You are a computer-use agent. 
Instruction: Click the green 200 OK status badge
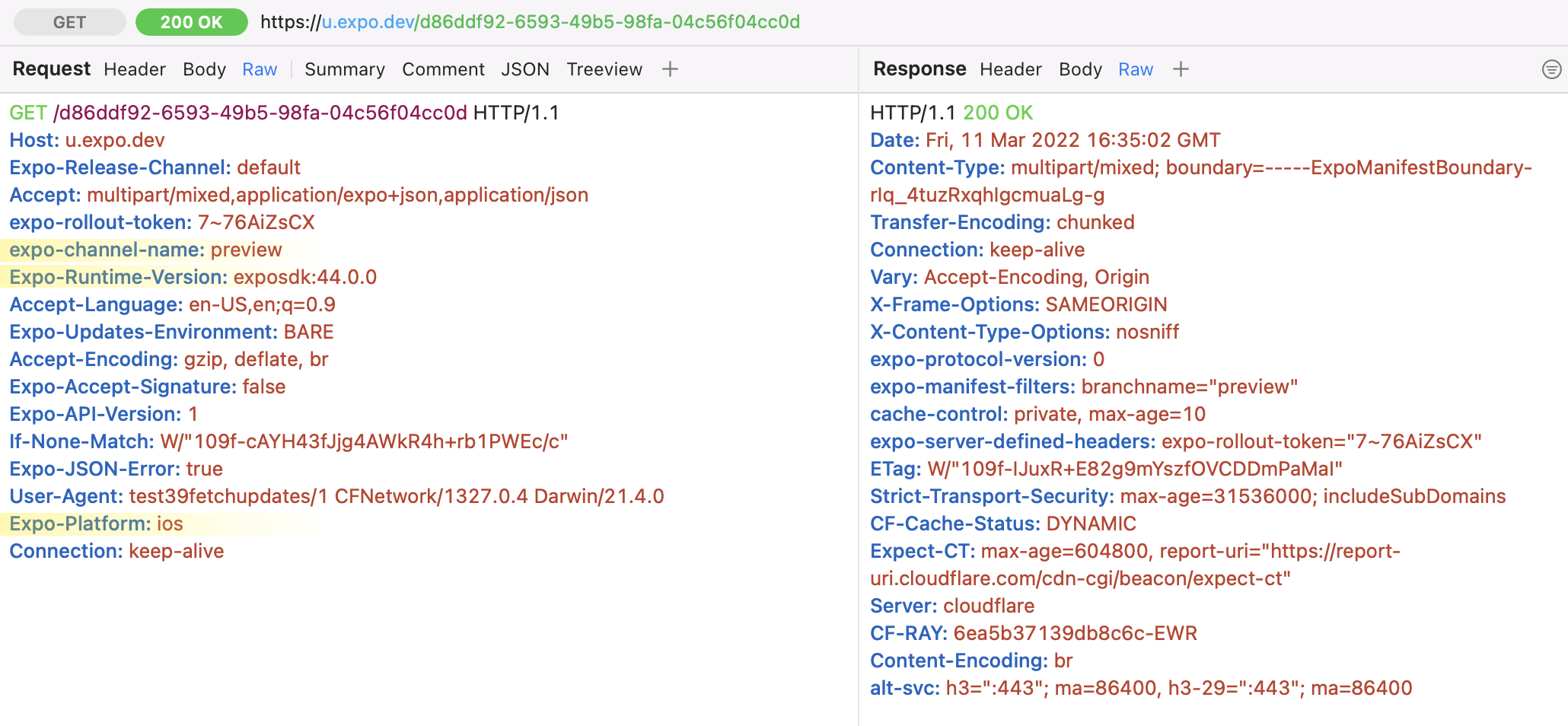(191, 22)
